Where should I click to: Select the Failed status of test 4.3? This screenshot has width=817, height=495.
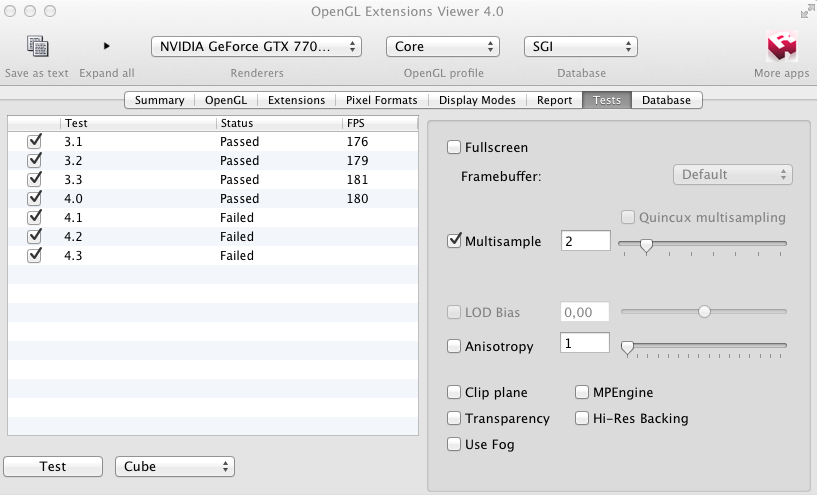click(x=237, y=256)
